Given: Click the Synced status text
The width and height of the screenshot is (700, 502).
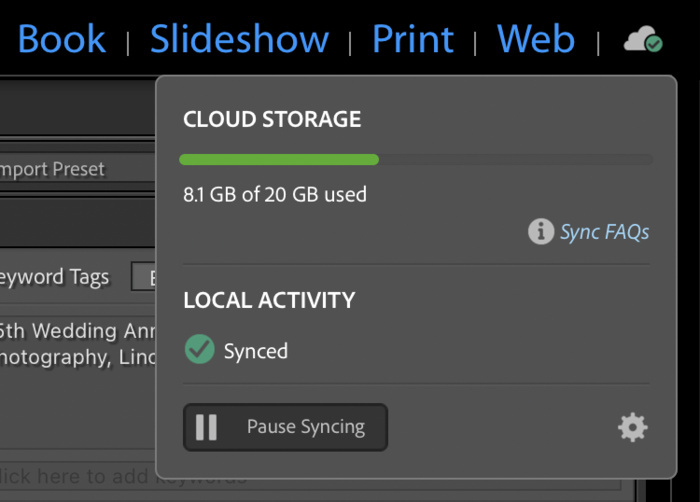Looking at the screenshot, I should (x=256, y=351).
